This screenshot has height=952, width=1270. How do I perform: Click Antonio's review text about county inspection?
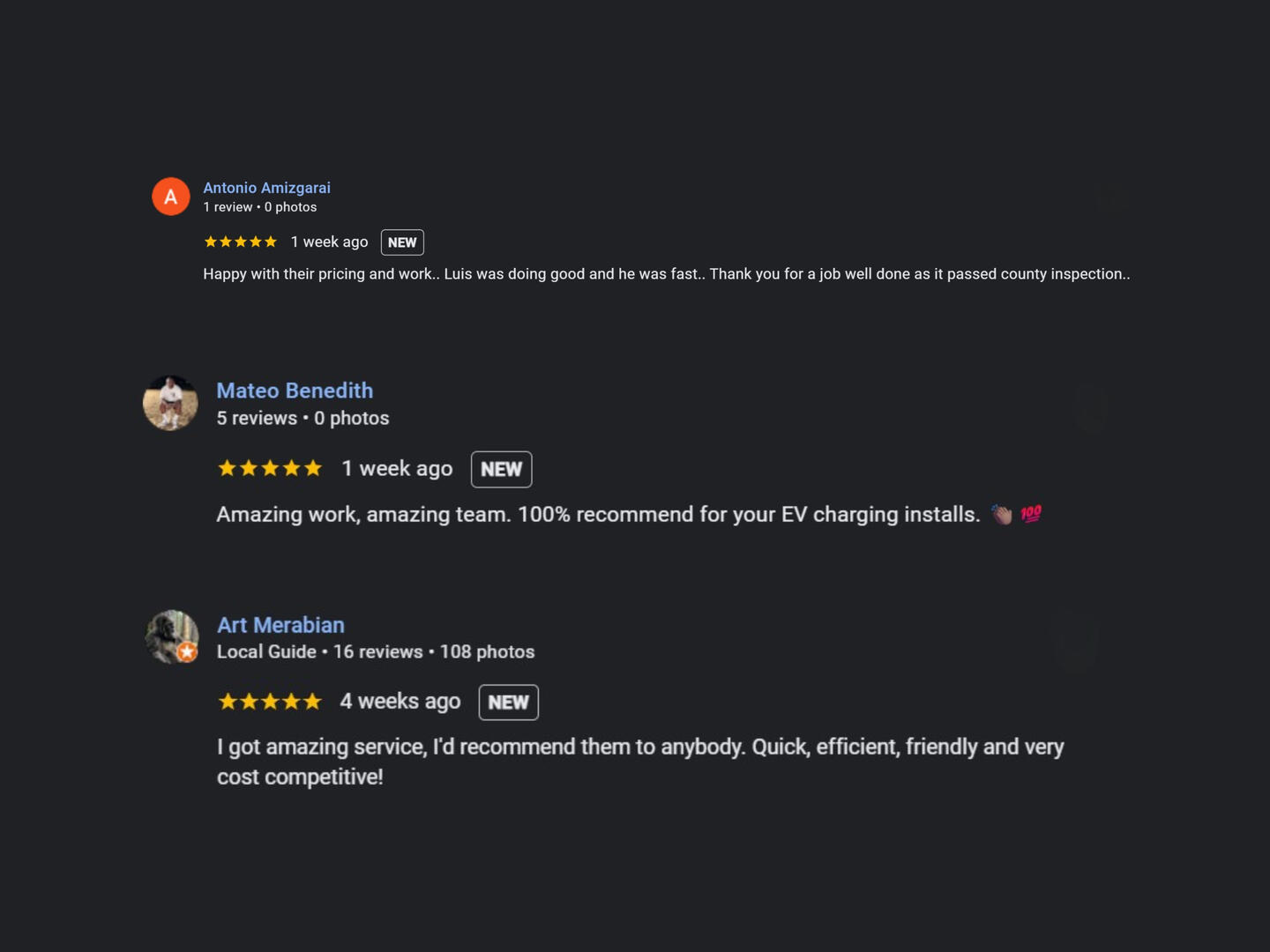click(666, 274)
